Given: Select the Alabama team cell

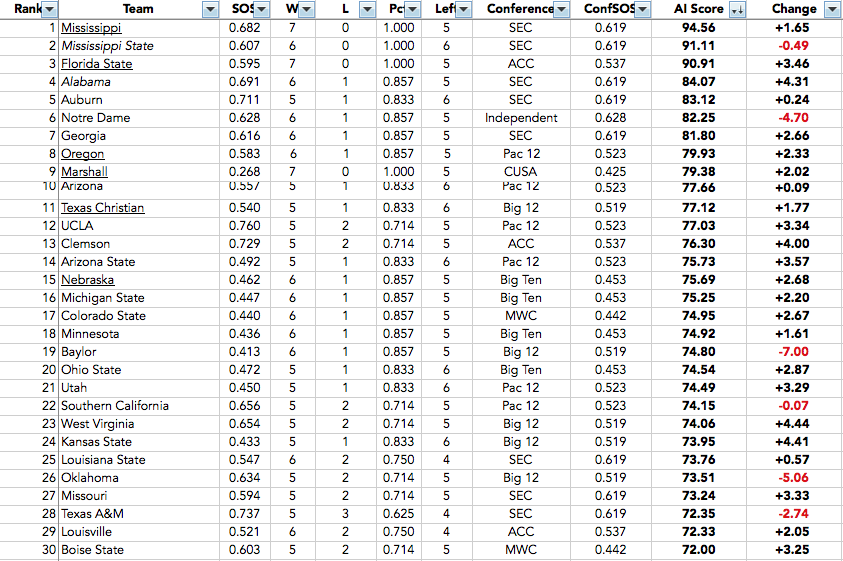Looking at the screenshot, I should click(x=139, y=82).
